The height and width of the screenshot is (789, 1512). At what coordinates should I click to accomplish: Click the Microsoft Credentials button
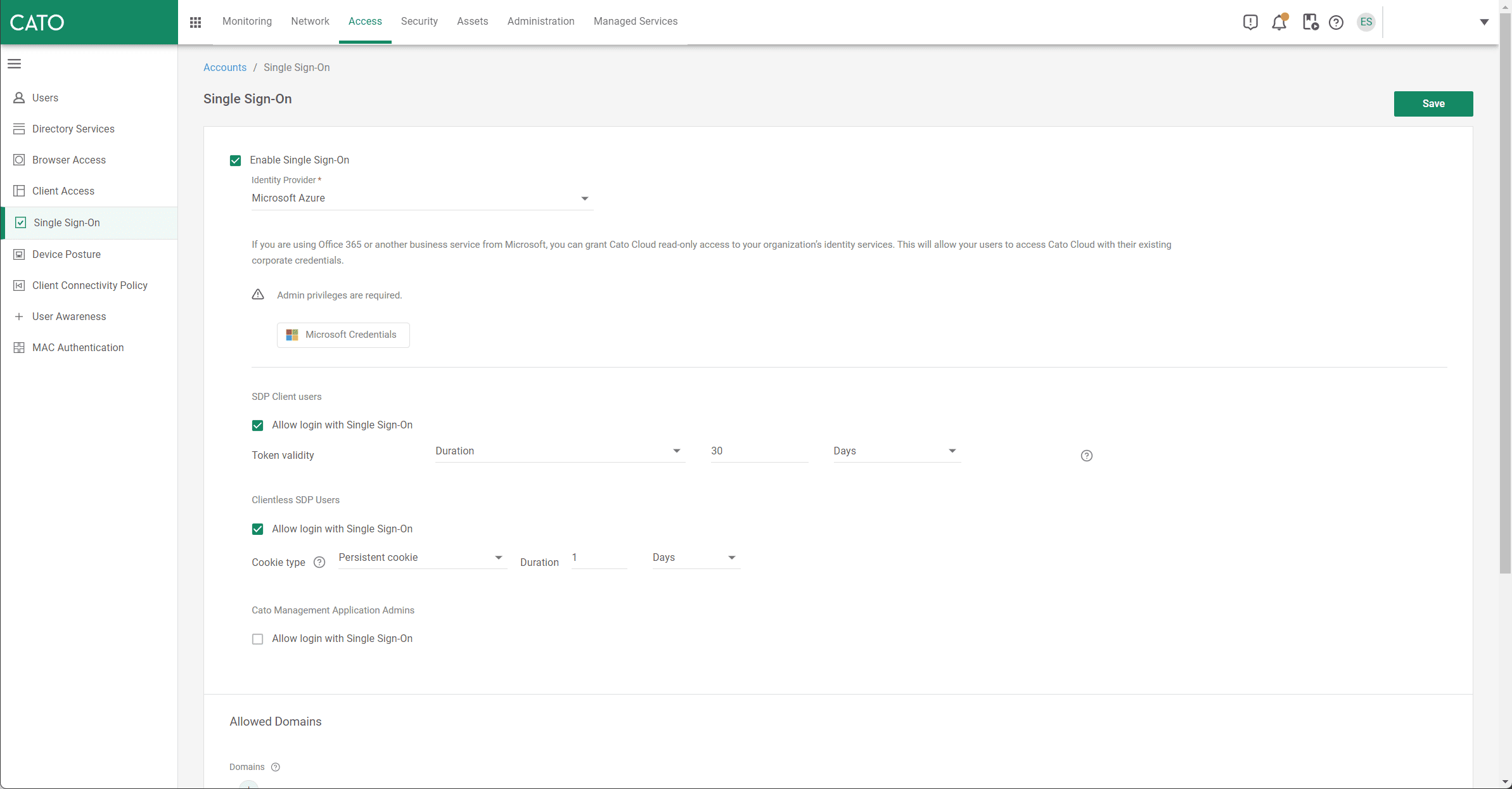coord(343,334)
